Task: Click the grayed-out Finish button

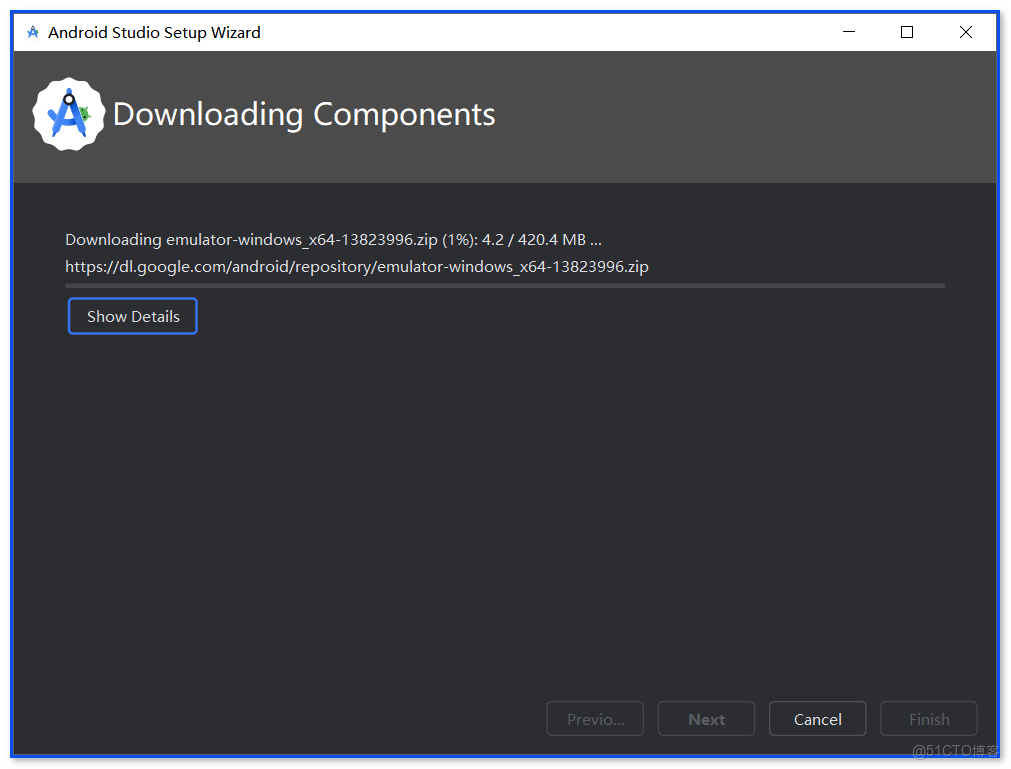Action: [x=928, y=718]
